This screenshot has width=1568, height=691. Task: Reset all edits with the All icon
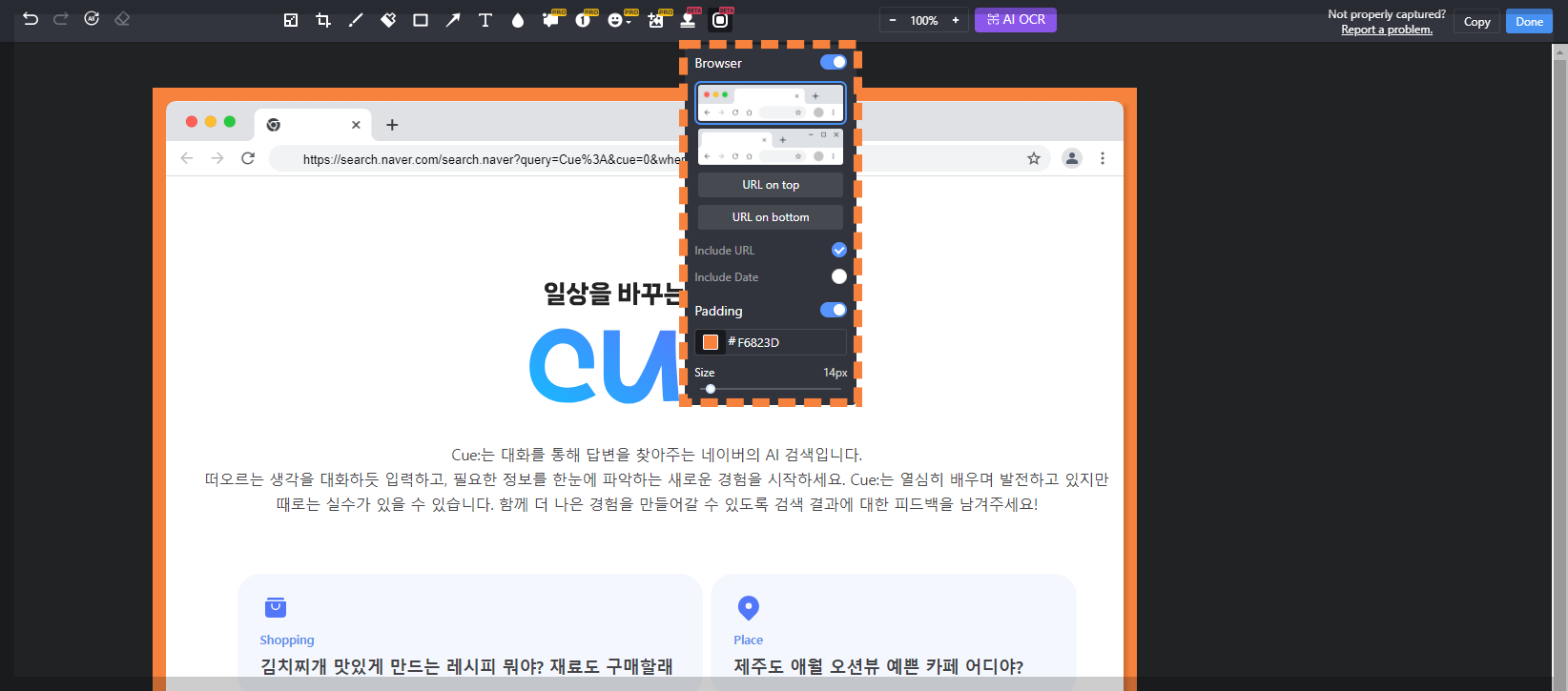(x=92, y=19)
